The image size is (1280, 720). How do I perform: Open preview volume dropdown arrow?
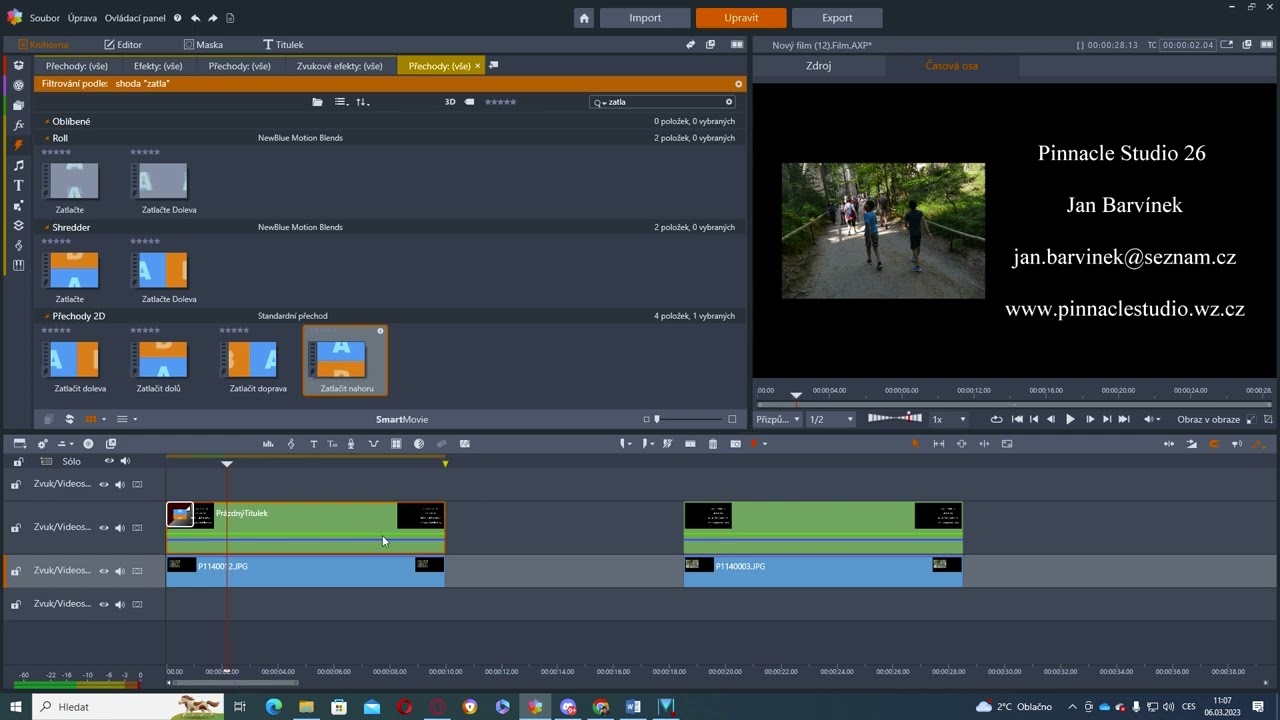1158,419
